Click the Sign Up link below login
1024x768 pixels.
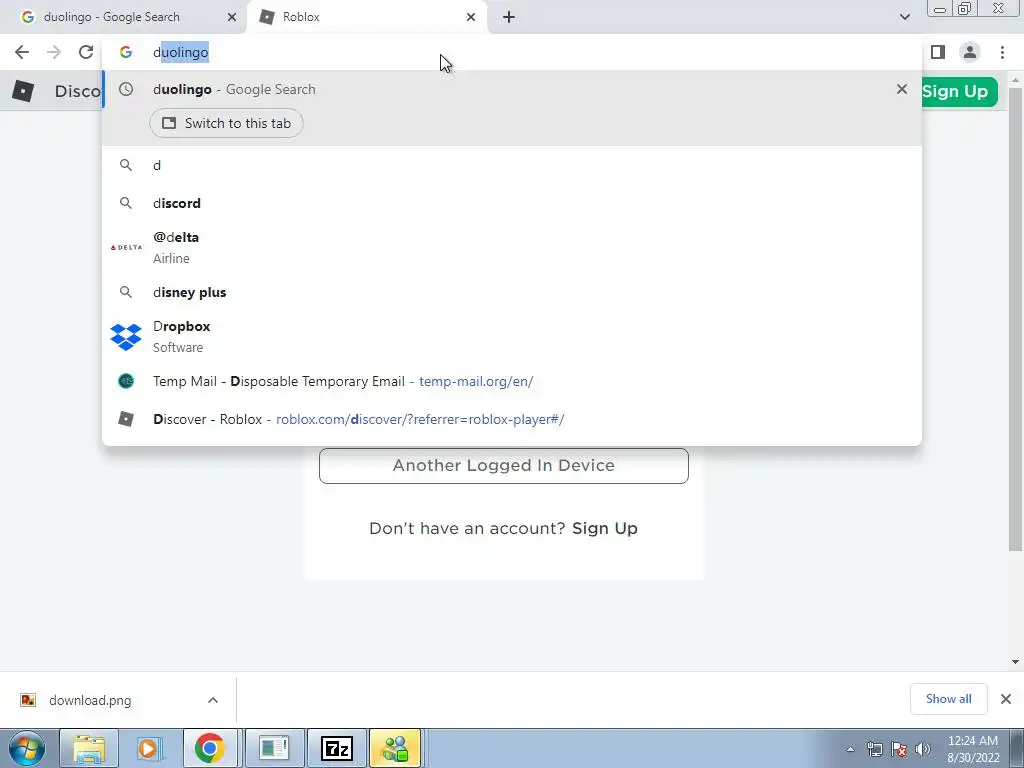click(605, 528)
